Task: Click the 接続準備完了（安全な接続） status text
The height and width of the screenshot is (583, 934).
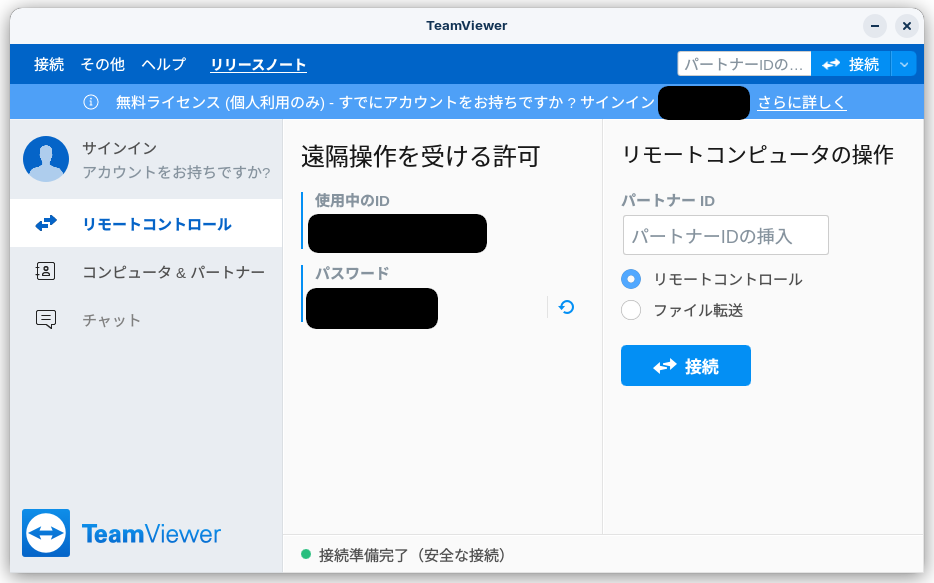Action: tap(412, 555)
